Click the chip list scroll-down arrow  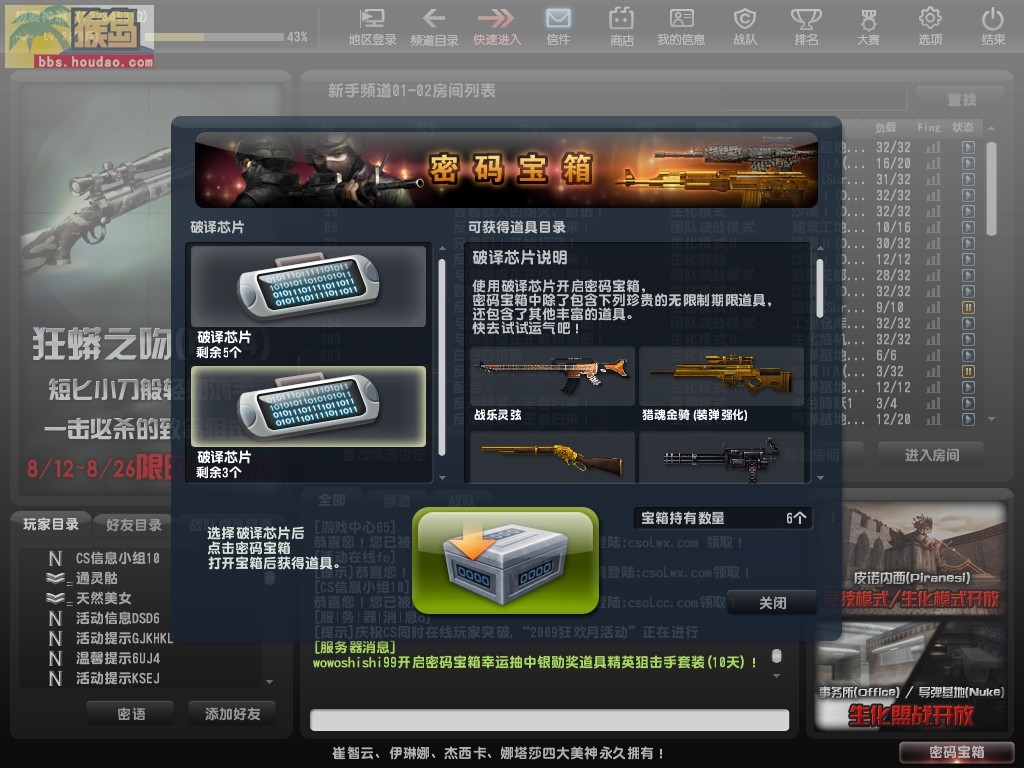pos(442,477)
